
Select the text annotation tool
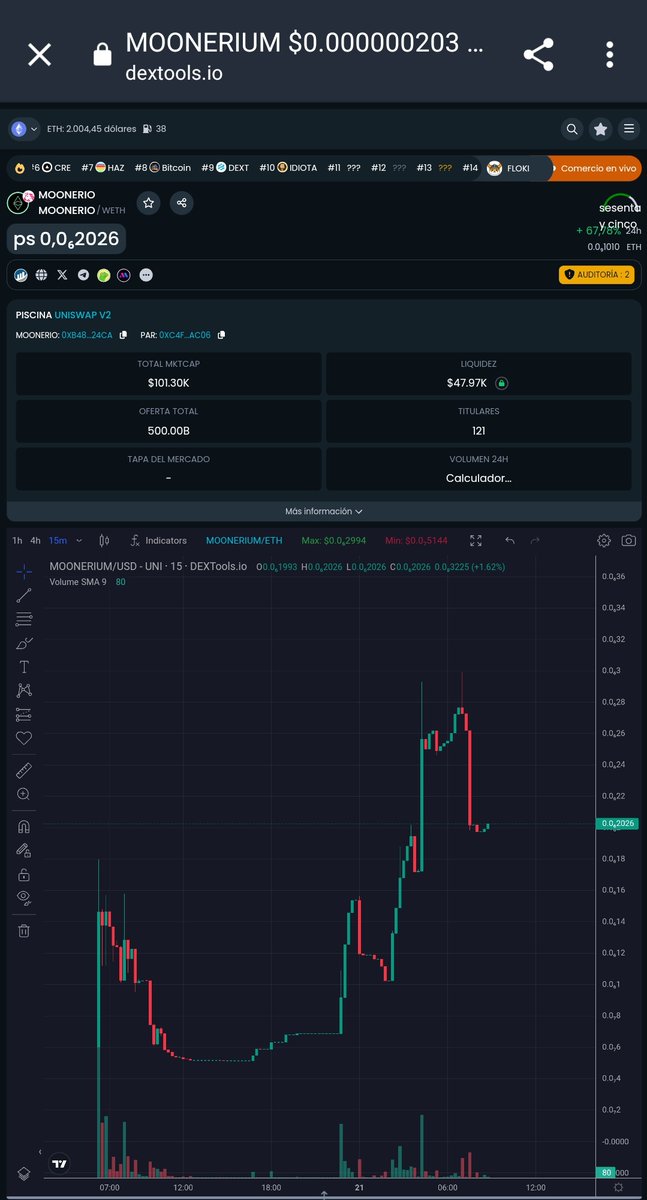click(24, 667)
